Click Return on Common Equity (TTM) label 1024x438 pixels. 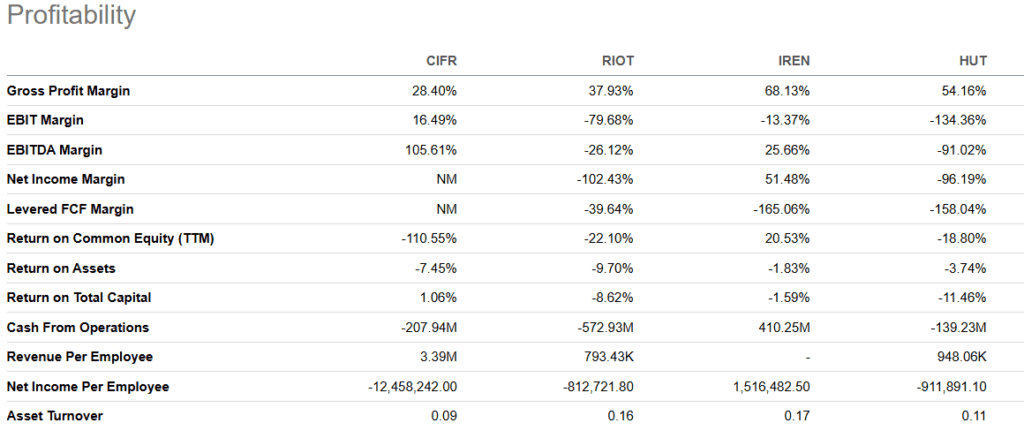click(110, 239)
